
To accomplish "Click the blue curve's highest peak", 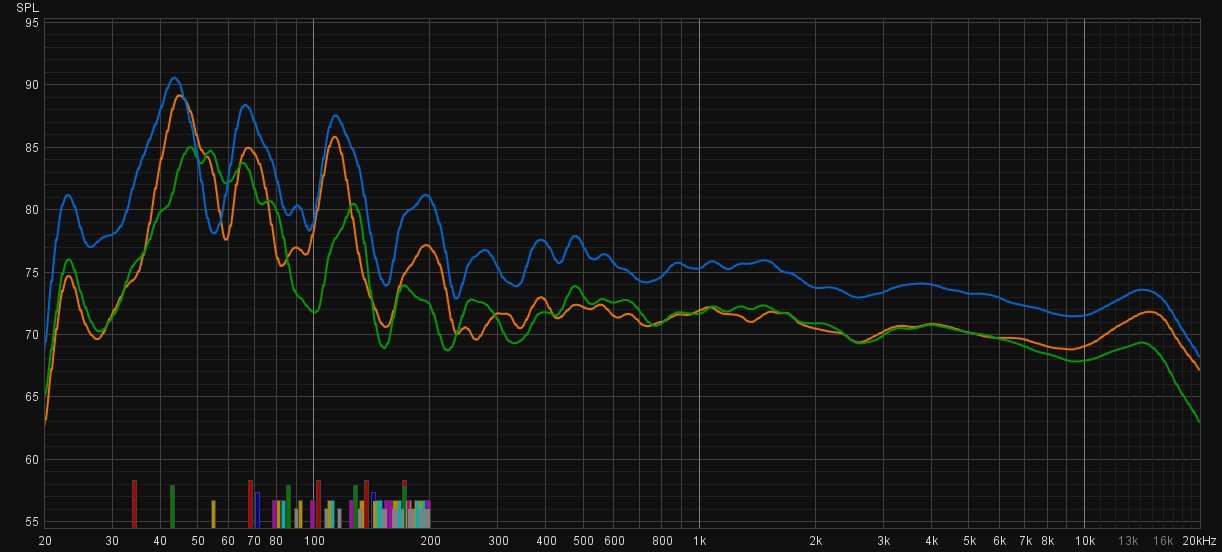I will (x=174, y=78).
